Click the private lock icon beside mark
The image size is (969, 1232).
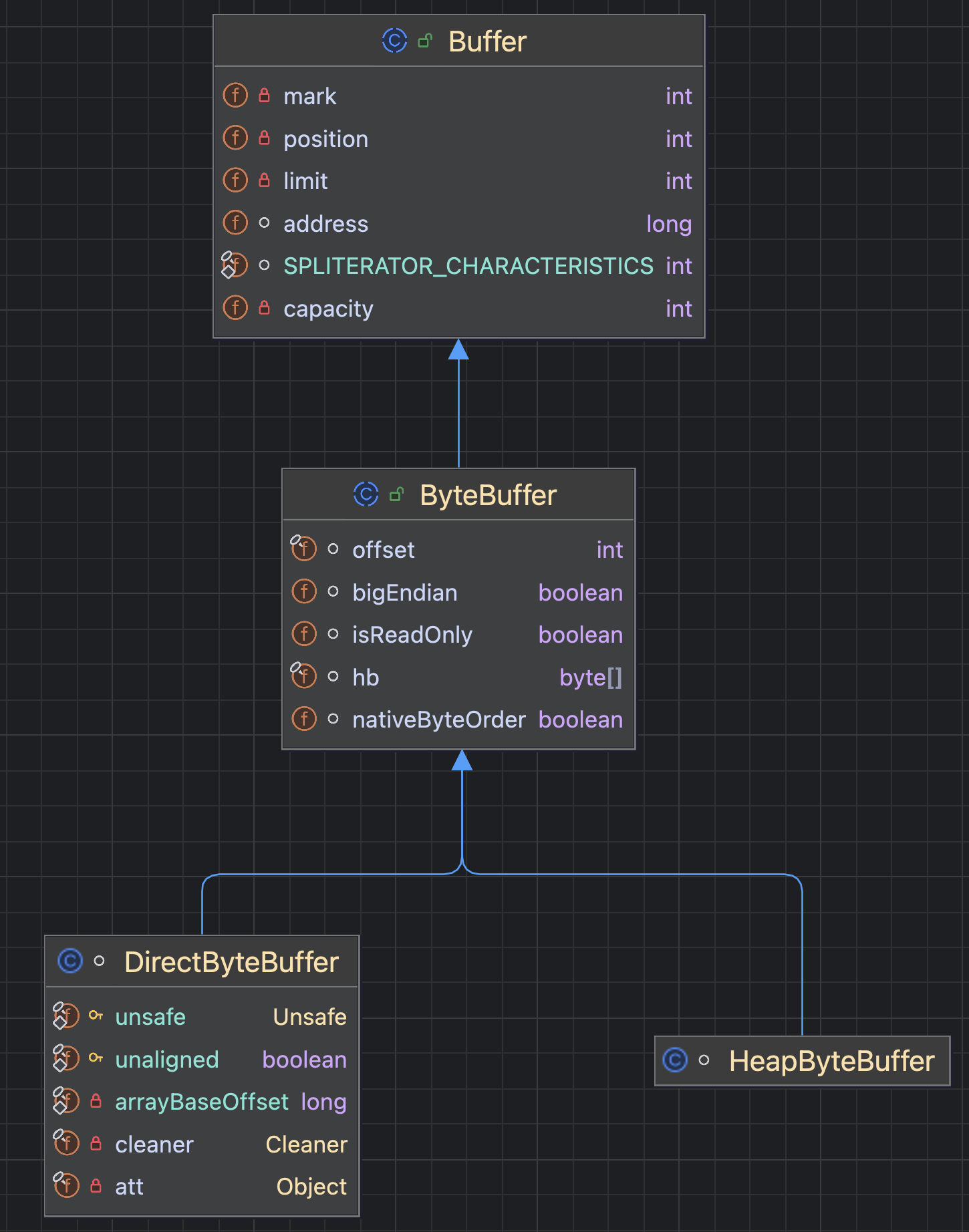(265, 96)
